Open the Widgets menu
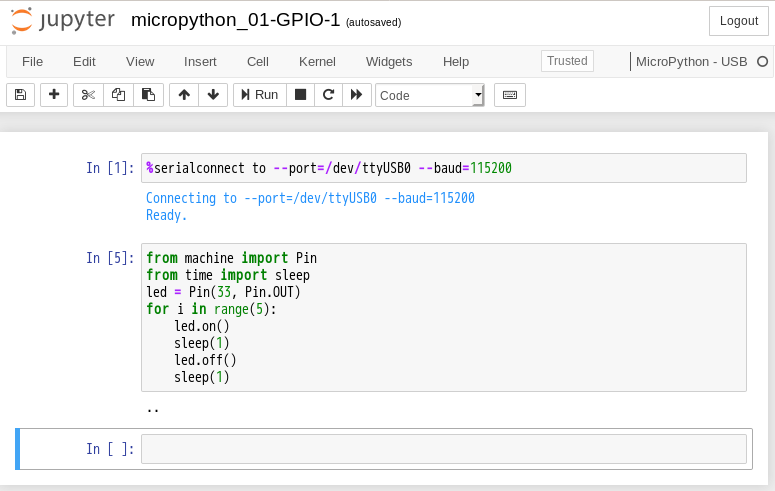The height and width of the screenshot is (491, 775). point(389,61)
